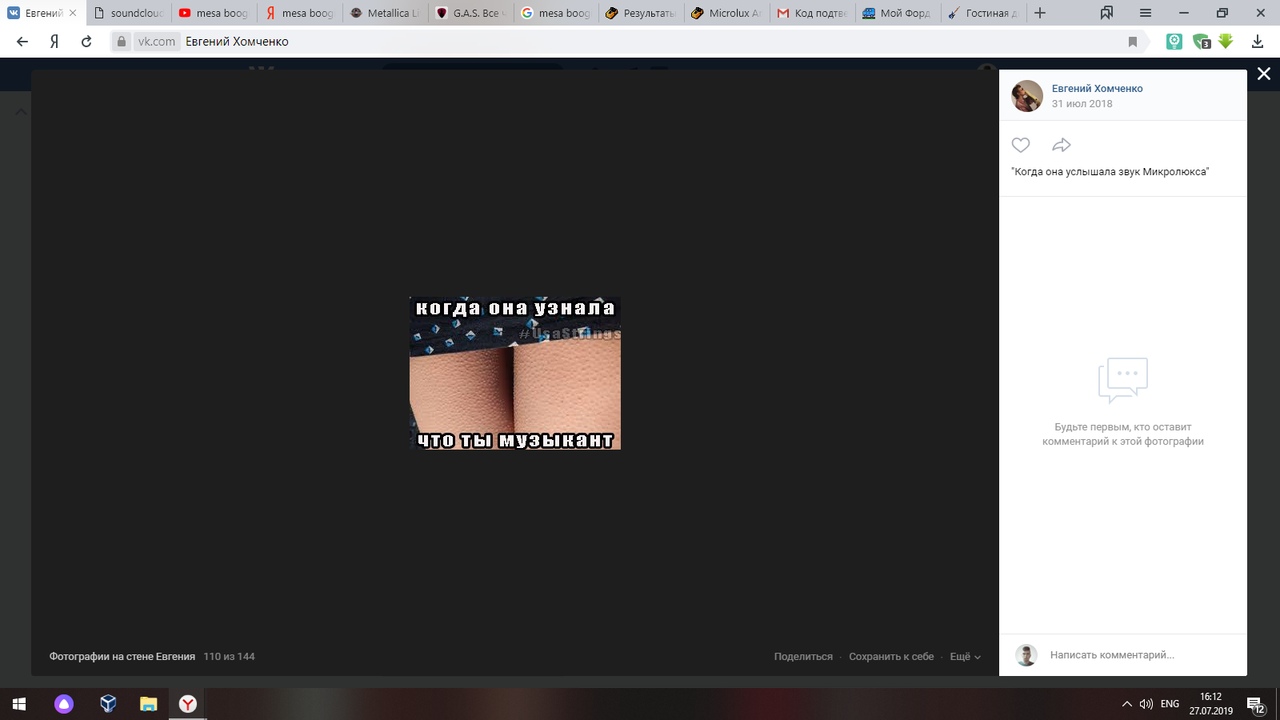Image resolution: width=1280 pixels, height=720 pixels.
Task: Open the browser hamburger menu
Action: (1145, 13)
